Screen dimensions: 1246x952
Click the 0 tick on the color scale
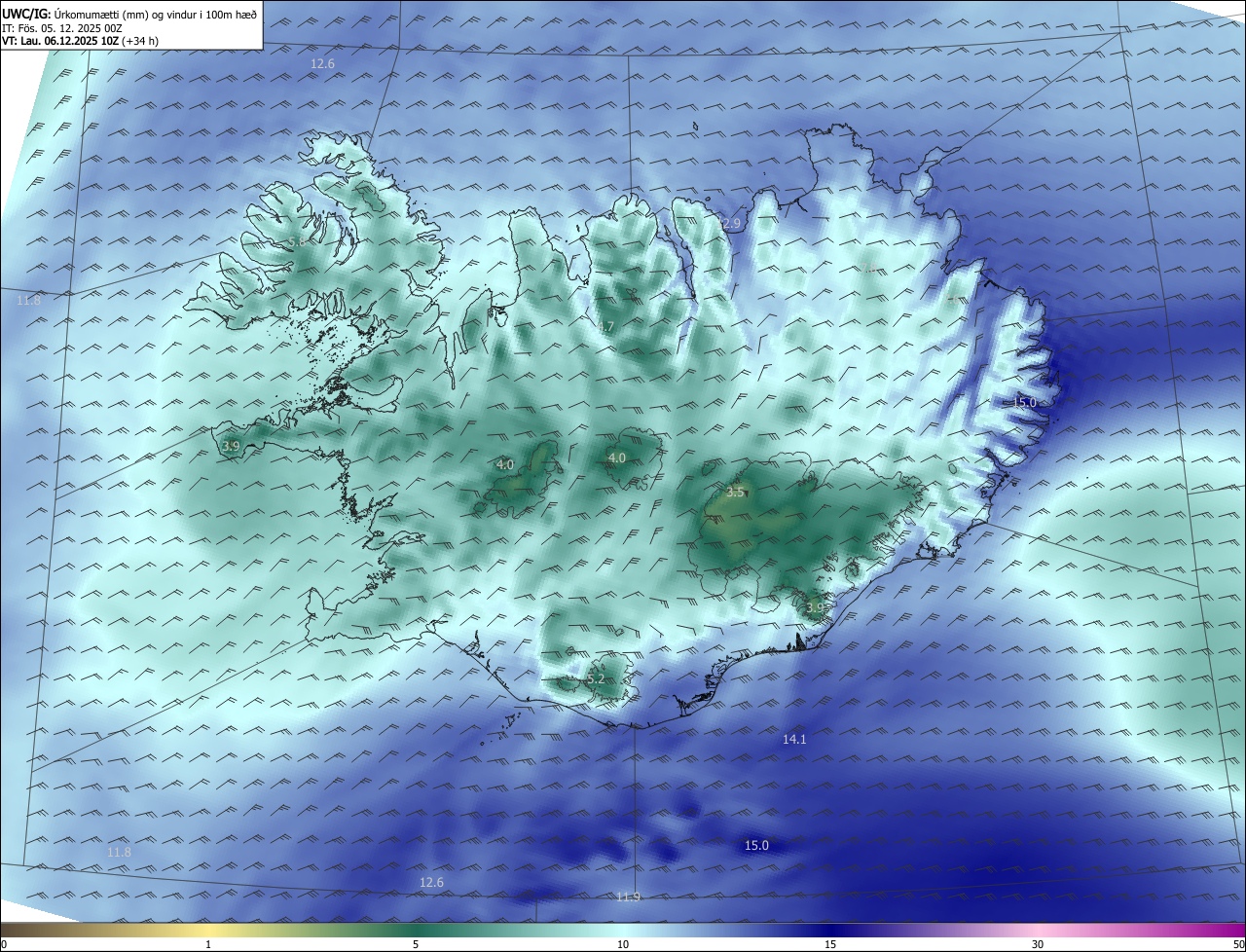pyautogui.click(x=4, y=944)
